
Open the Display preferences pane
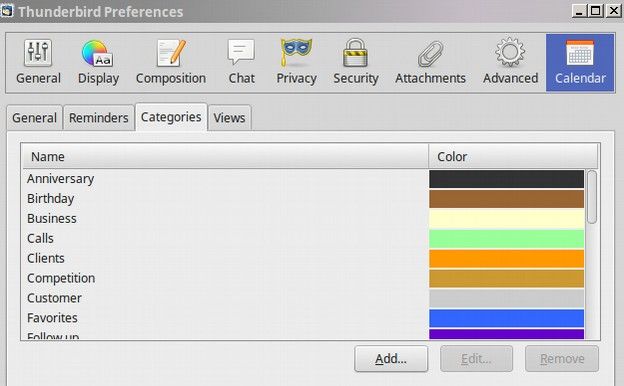pos(98,62)
